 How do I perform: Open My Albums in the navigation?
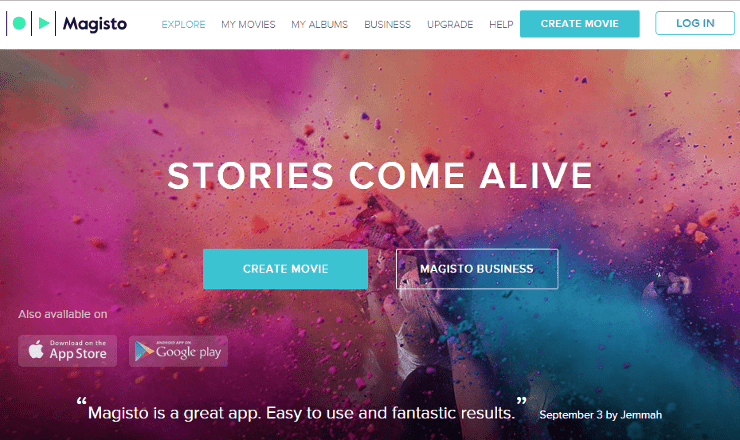tap(320, 25)
